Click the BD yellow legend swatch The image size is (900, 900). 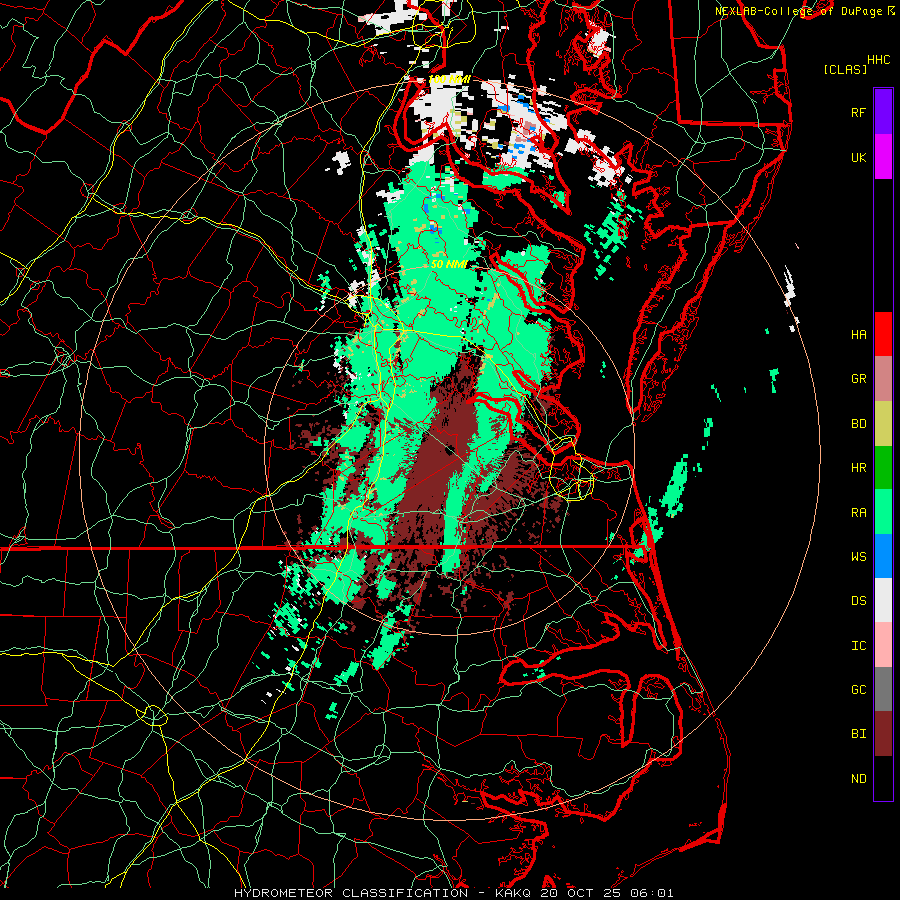pos(883,424)
